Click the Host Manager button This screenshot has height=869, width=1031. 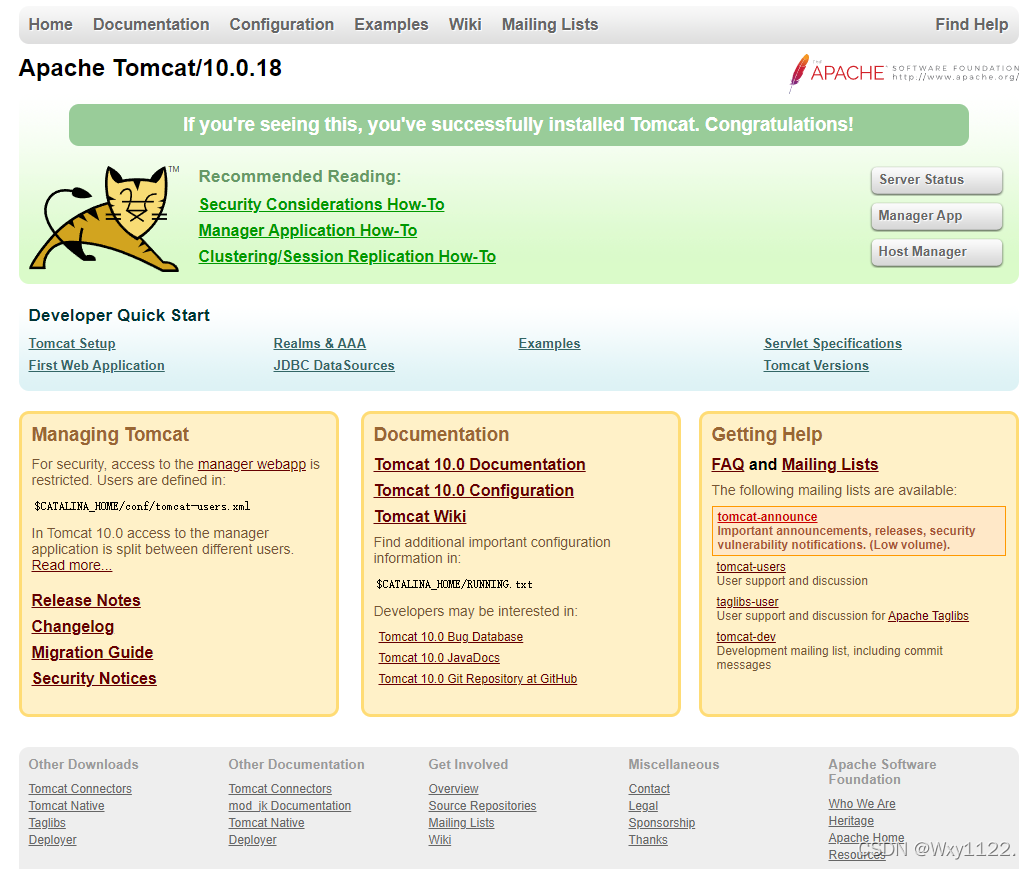[936, 252]
